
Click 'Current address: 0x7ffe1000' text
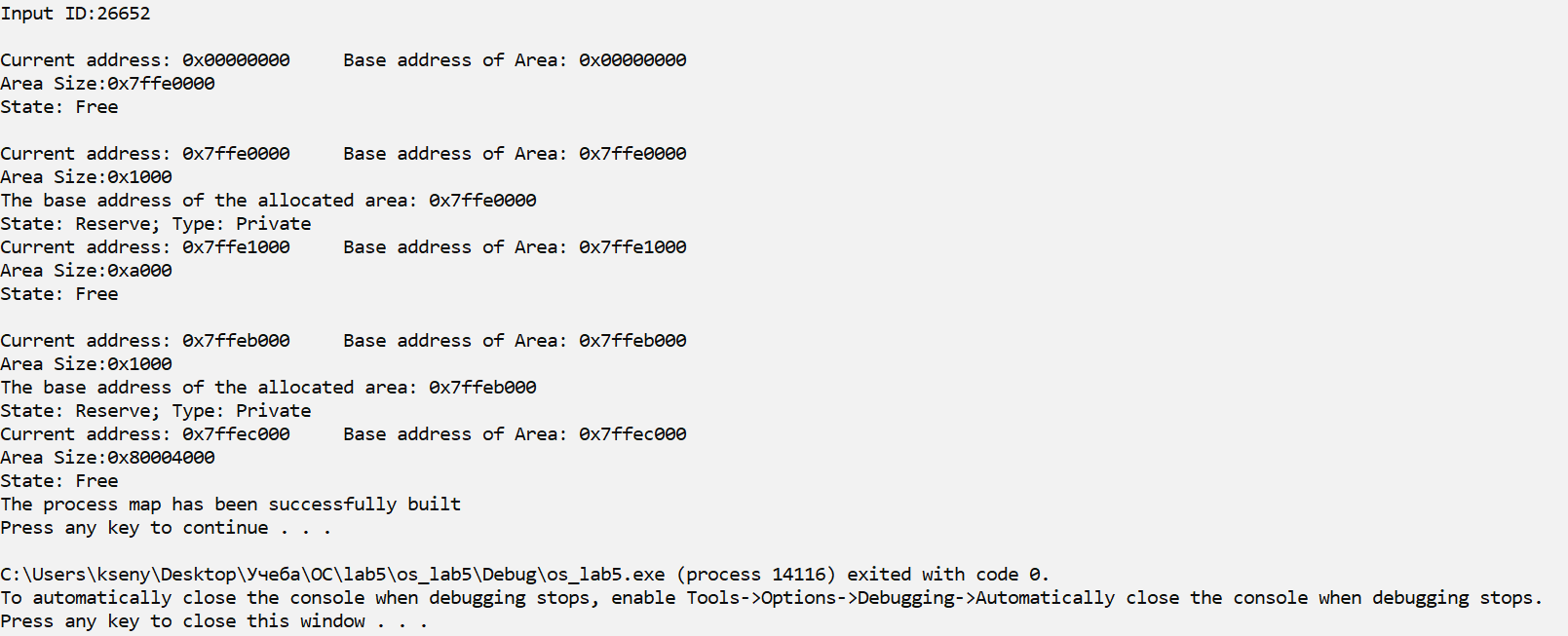pyautogui.click(x=145, y=247)
